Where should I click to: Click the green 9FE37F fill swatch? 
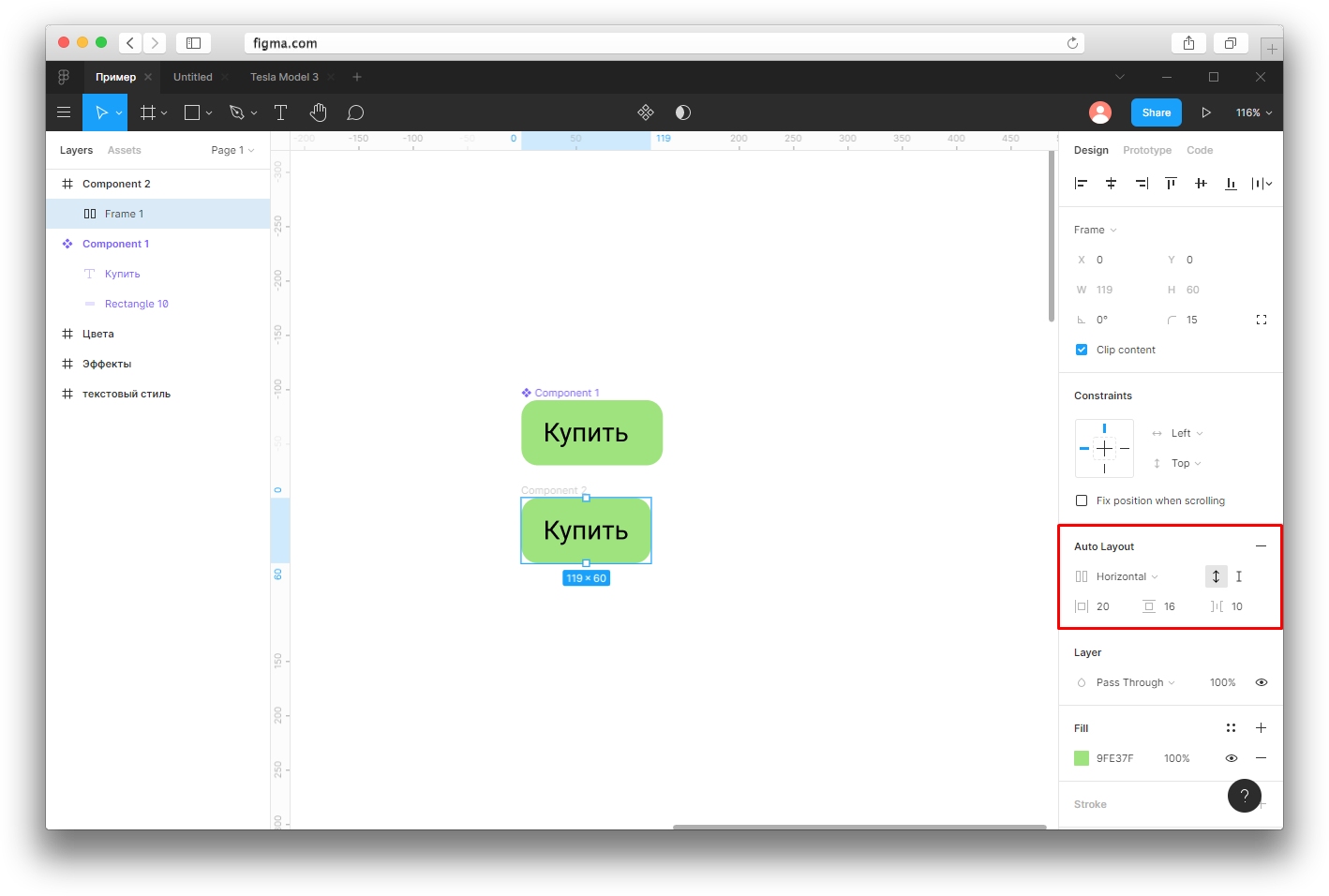[x=1082, y=758]
